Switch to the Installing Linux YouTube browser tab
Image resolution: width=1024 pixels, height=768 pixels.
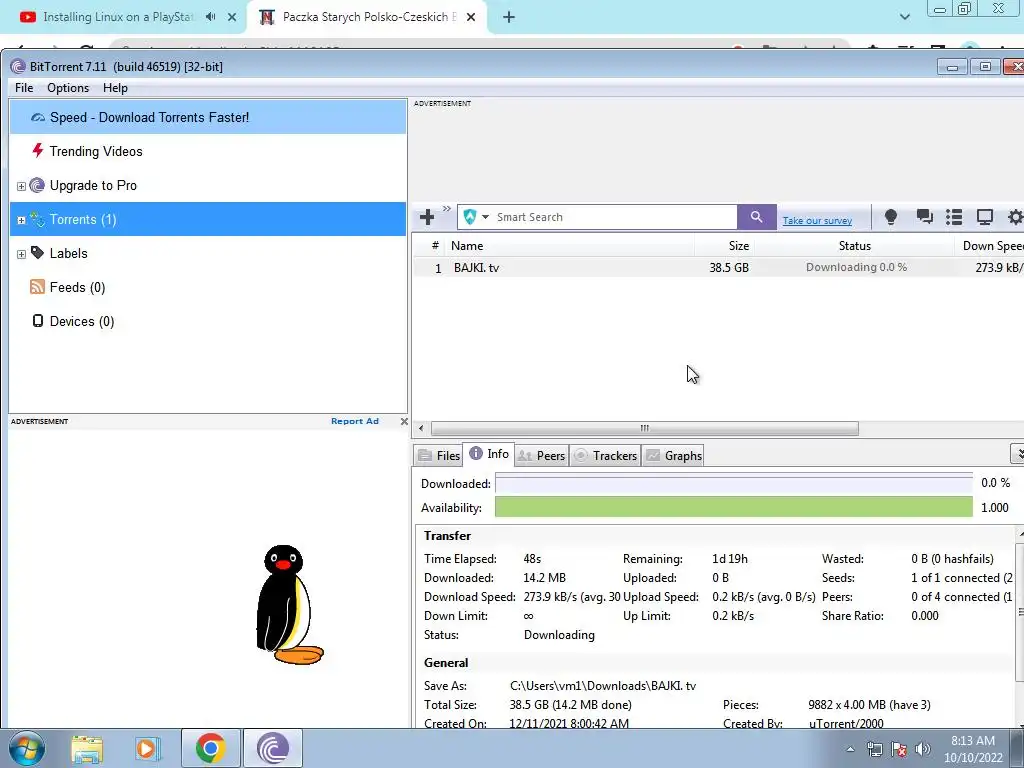click(x=118, y=17)
